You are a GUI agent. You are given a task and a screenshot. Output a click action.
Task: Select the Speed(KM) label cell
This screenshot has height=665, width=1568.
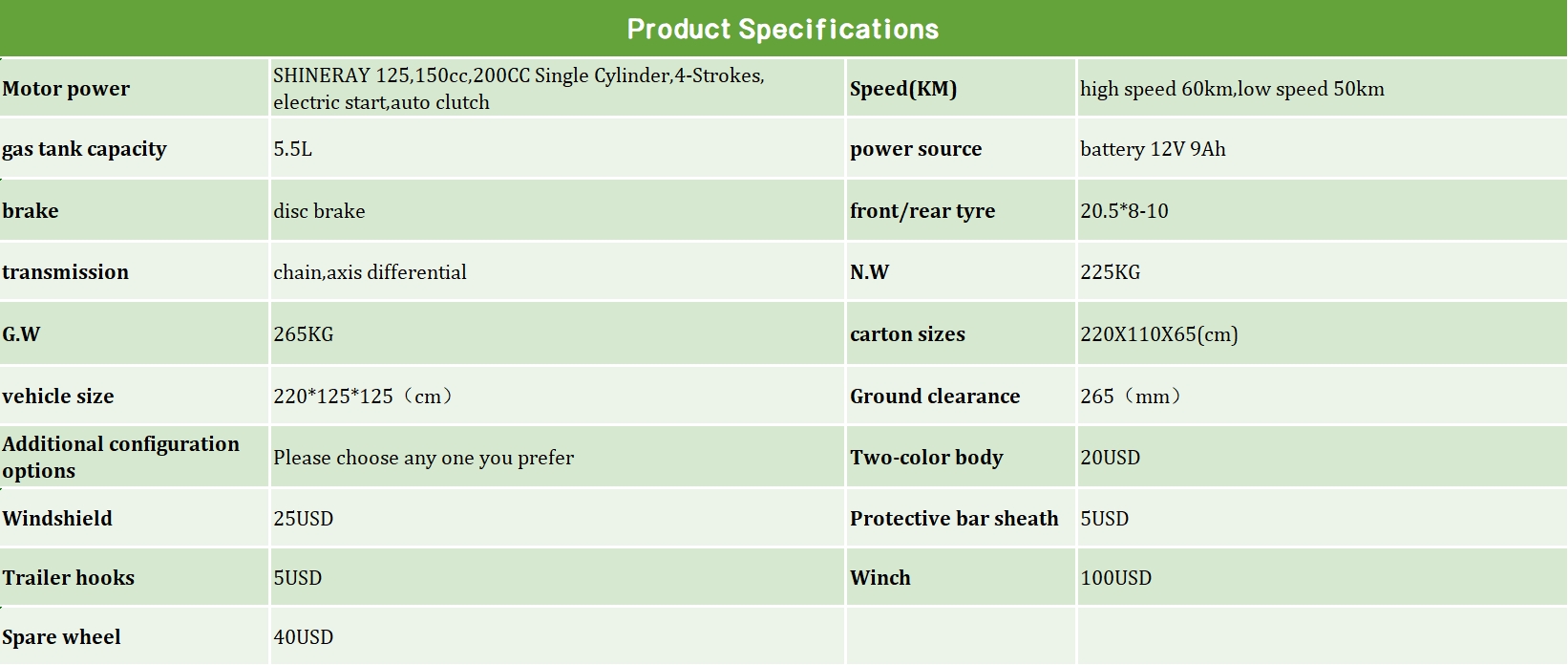(903, 89)
